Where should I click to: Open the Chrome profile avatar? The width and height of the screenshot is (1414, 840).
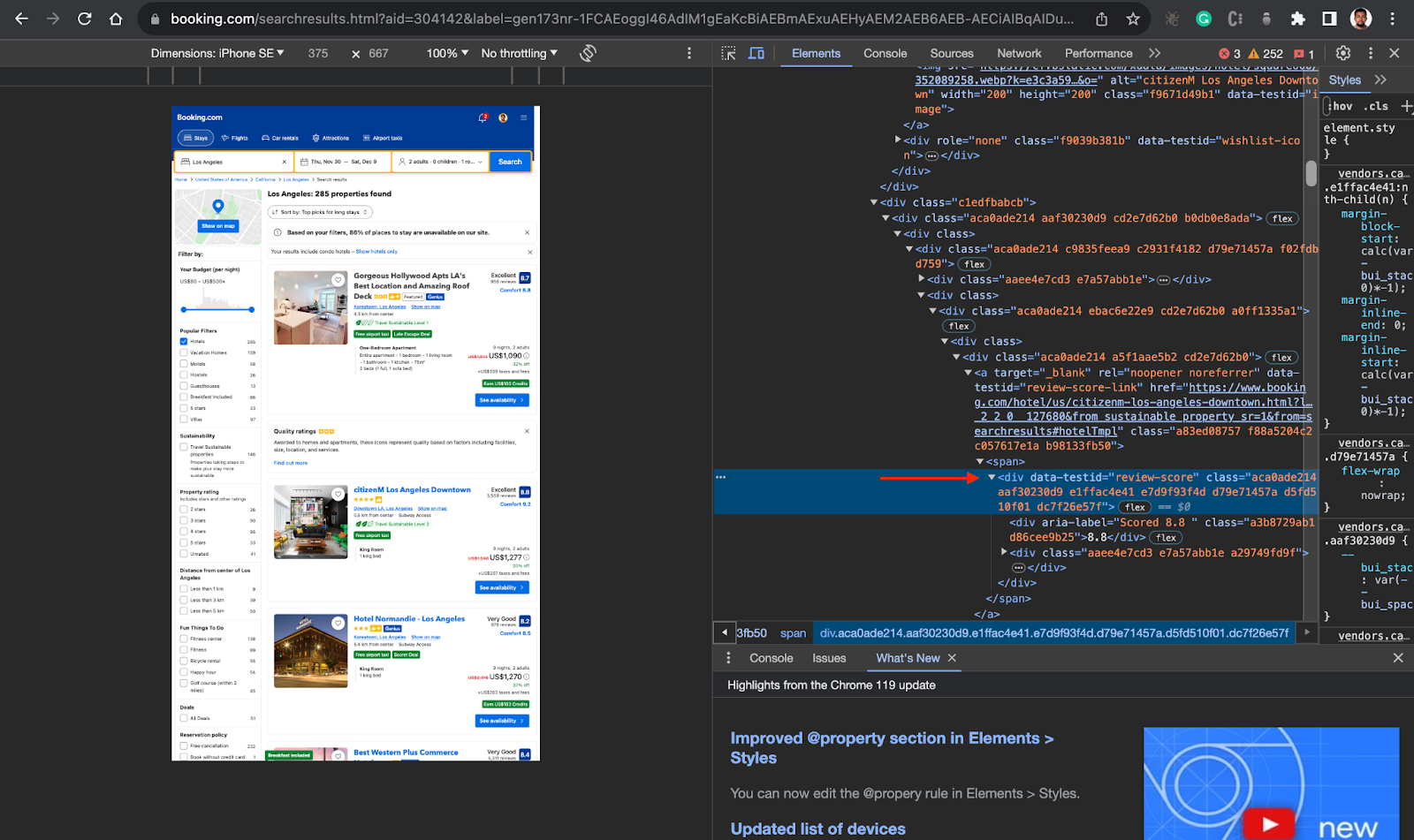[1361, 19]
